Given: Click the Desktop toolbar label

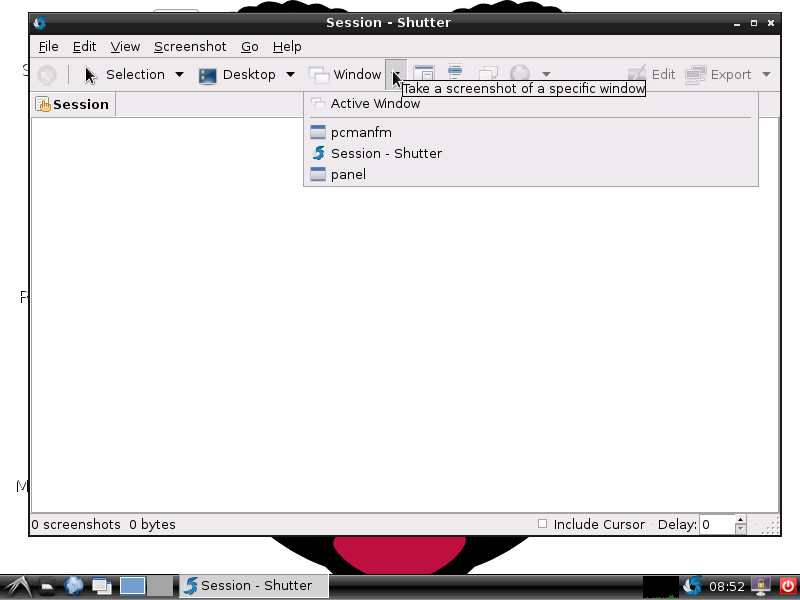Looking at the screenshot, I should [x=249, y=74].
